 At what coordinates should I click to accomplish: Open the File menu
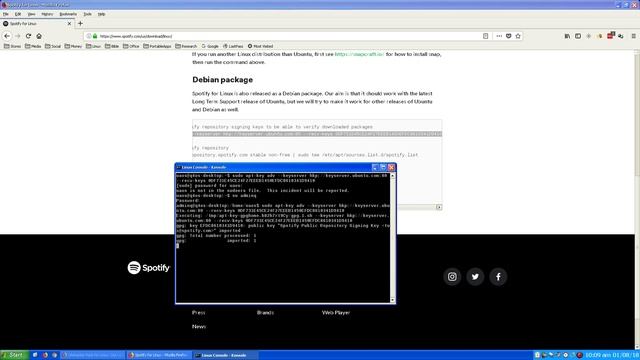[x=6, y=14]
